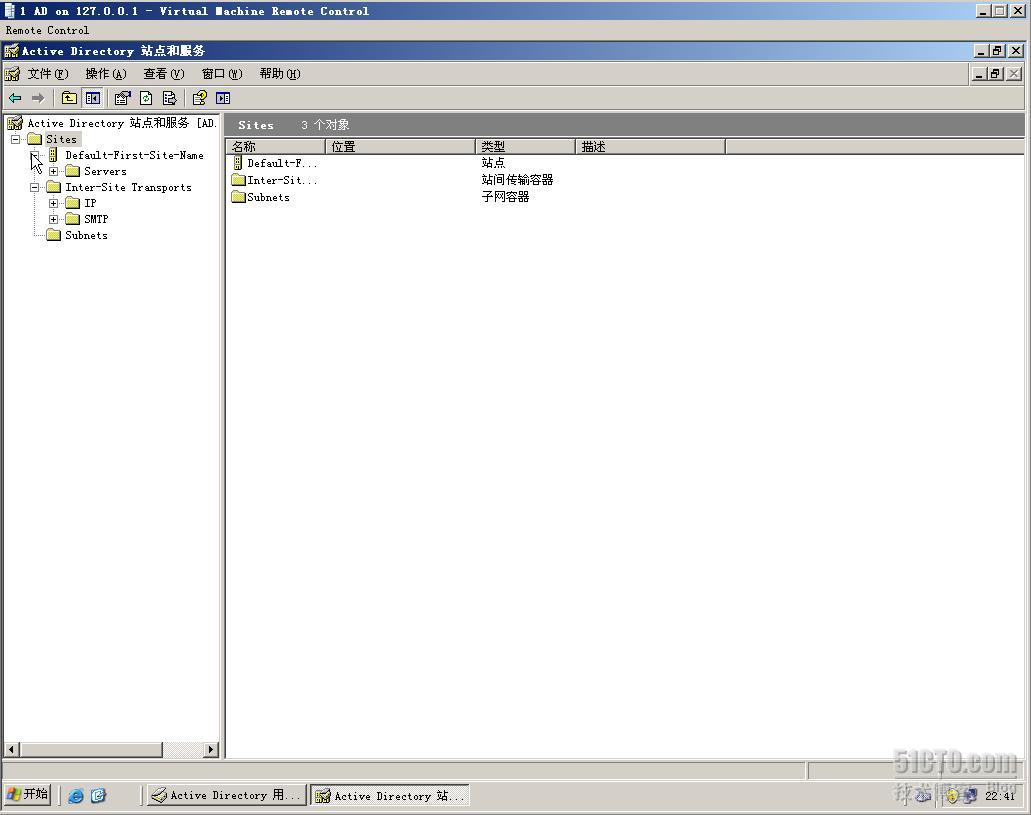Image resolution: width=1031 pixels, height=815 pixels.
Task: Click the tree pane scrollbar left arrow
Action: coord(12,749)
